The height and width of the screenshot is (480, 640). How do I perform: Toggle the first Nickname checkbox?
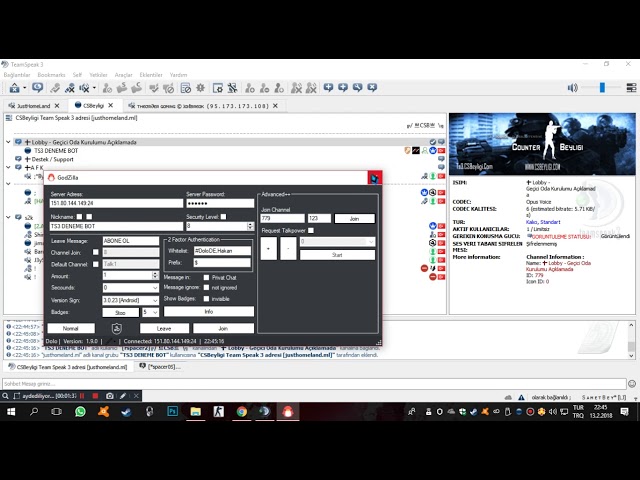tap(80, 217)
